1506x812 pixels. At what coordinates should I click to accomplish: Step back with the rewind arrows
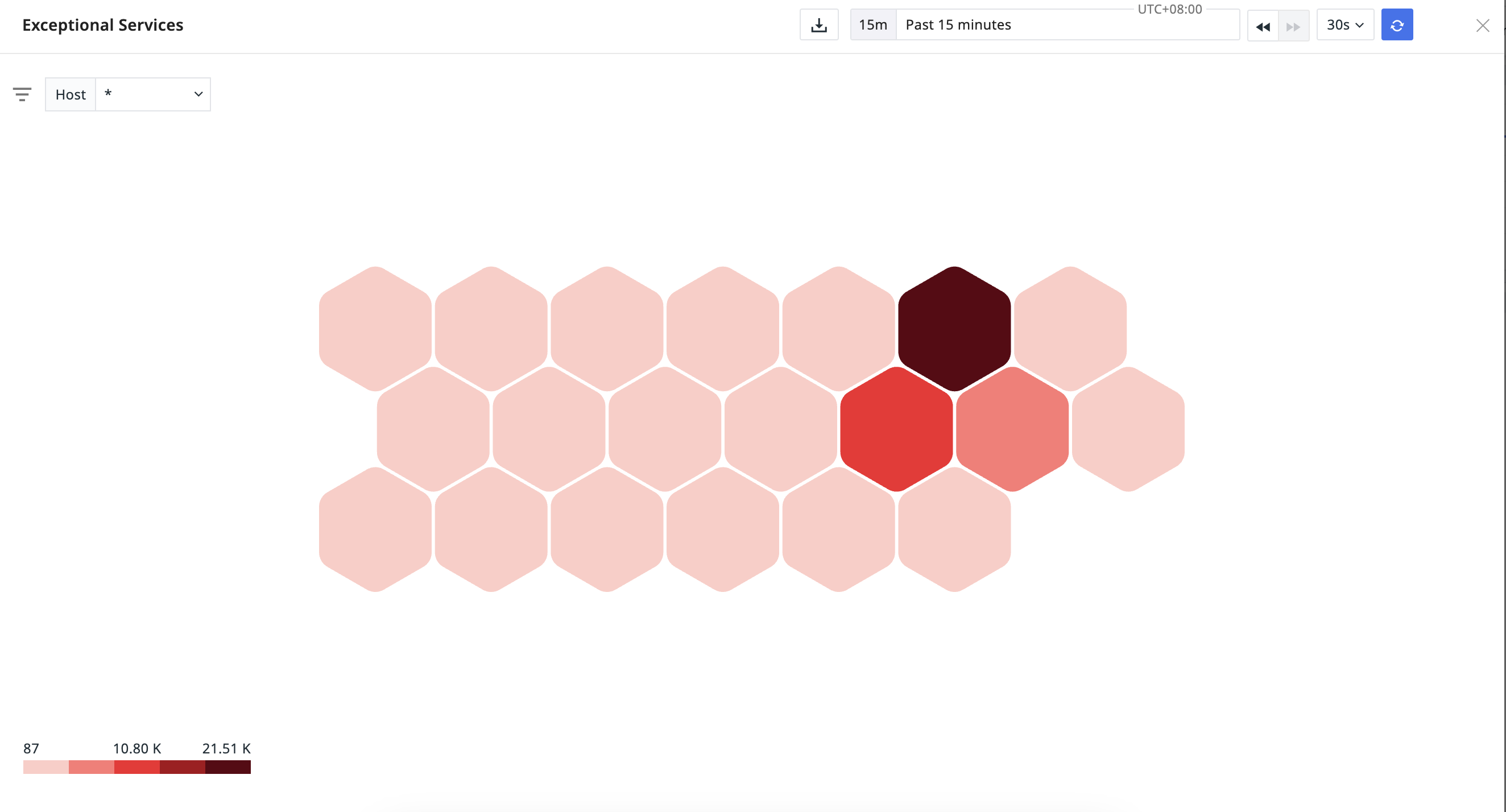click(1263, 26)
